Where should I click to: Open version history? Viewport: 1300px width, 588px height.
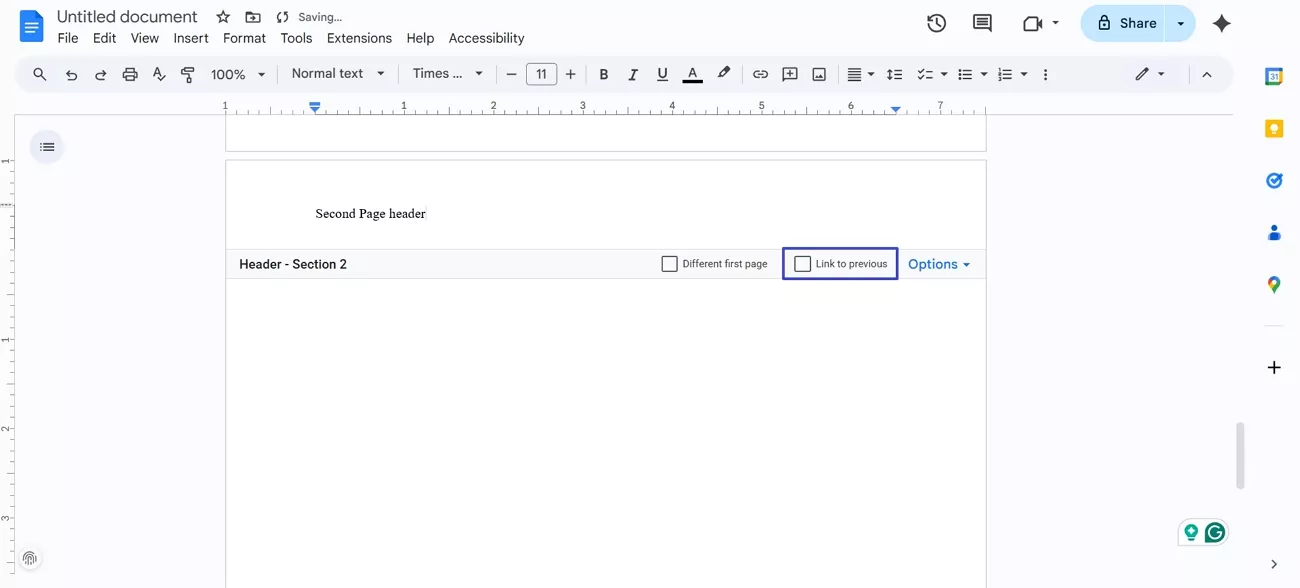tap(936, 22)
